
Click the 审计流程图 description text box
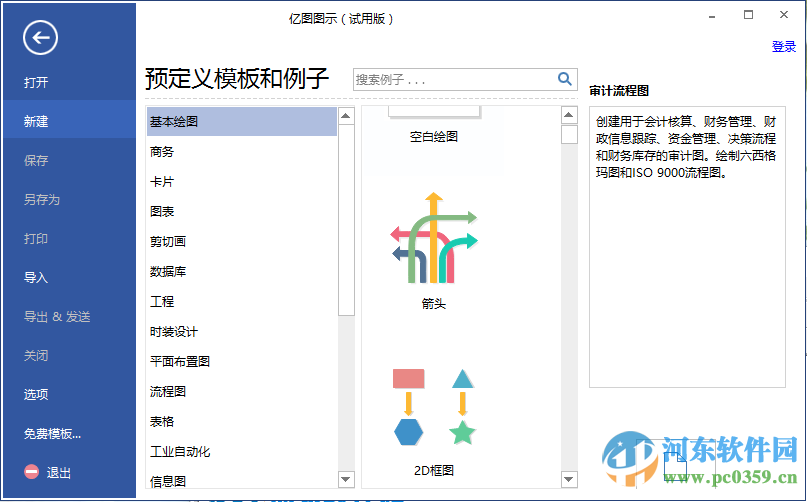coord(687,247)
